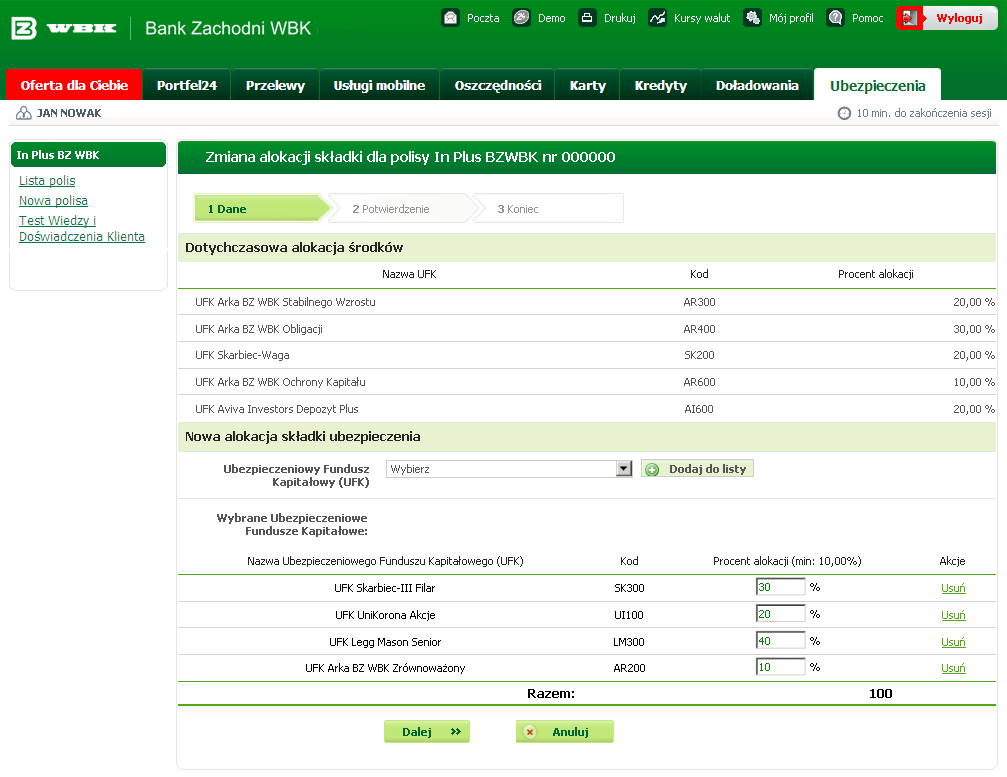Click the AR300 code cell

tap(699, 302)
